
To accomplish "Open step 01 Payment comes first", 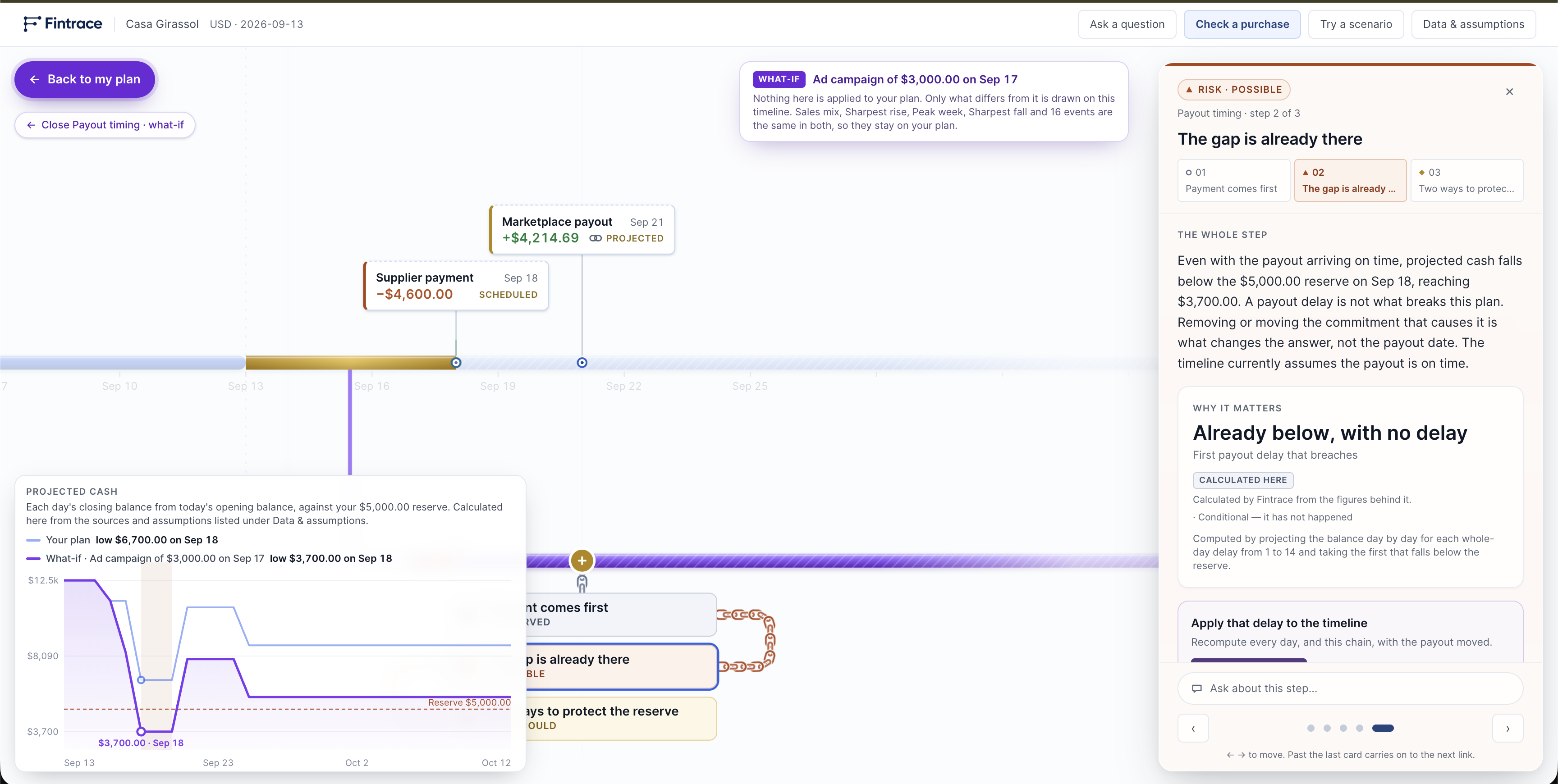I will pyautogui.click(x=1233, y=180).
